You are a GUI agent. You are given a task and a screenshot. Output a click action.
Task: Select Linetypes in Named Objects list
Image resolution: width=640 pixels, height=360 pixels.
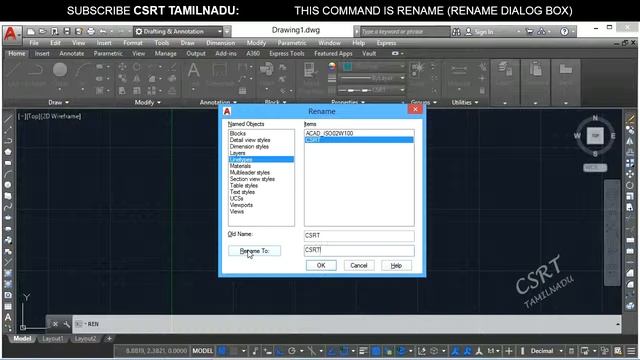point(261,160)
